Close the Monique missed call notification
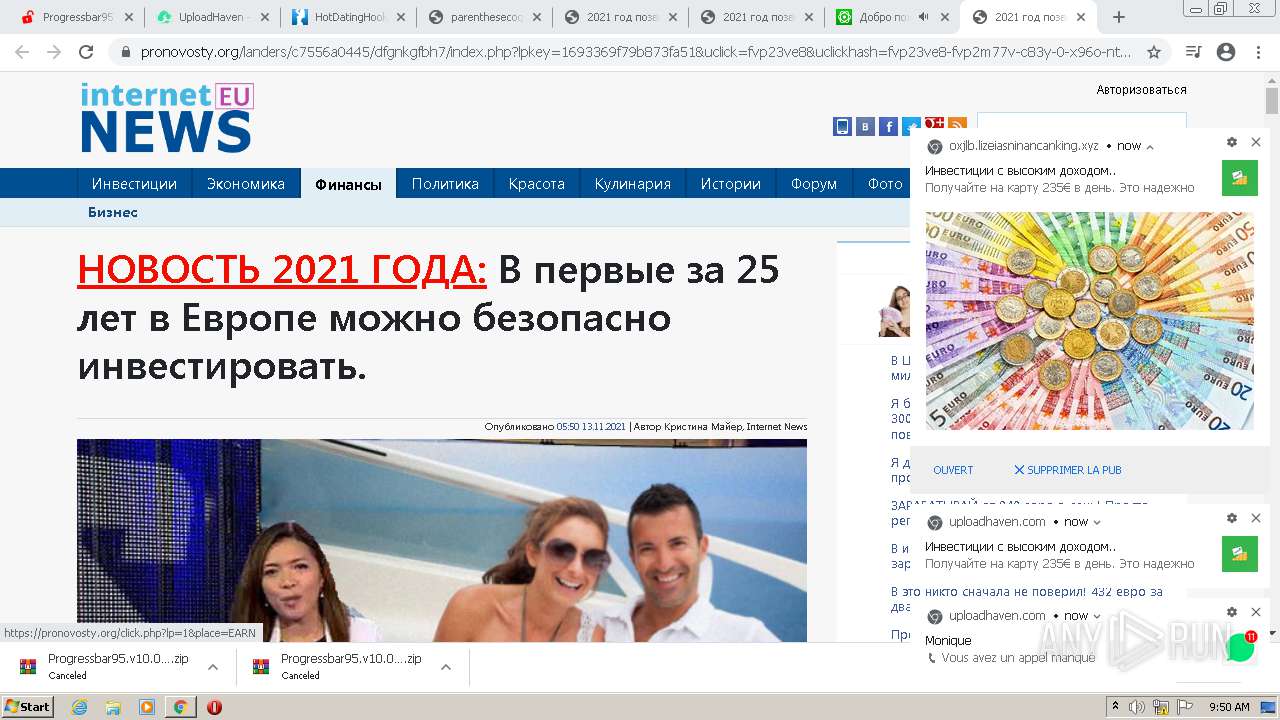The height and width of the screenshot is (720, 1280). click(x=1256, y=612)
